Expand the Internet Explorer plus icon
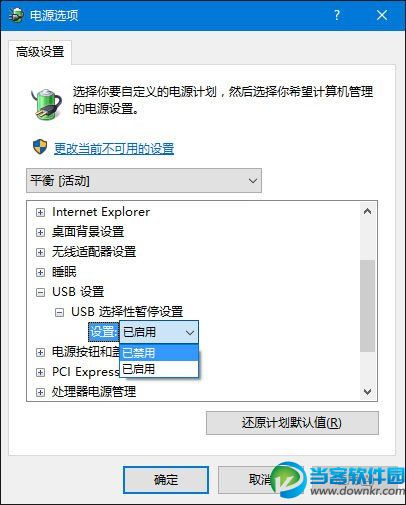The width and height of the screenshot is (406, 505). (40, 212)
